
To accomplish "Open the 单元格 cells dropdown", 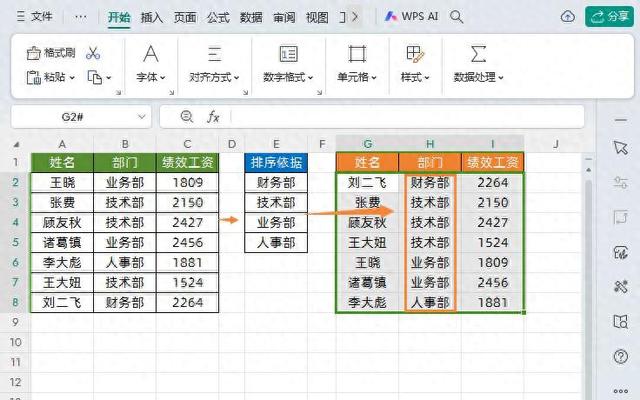I will tap(357, 77).
